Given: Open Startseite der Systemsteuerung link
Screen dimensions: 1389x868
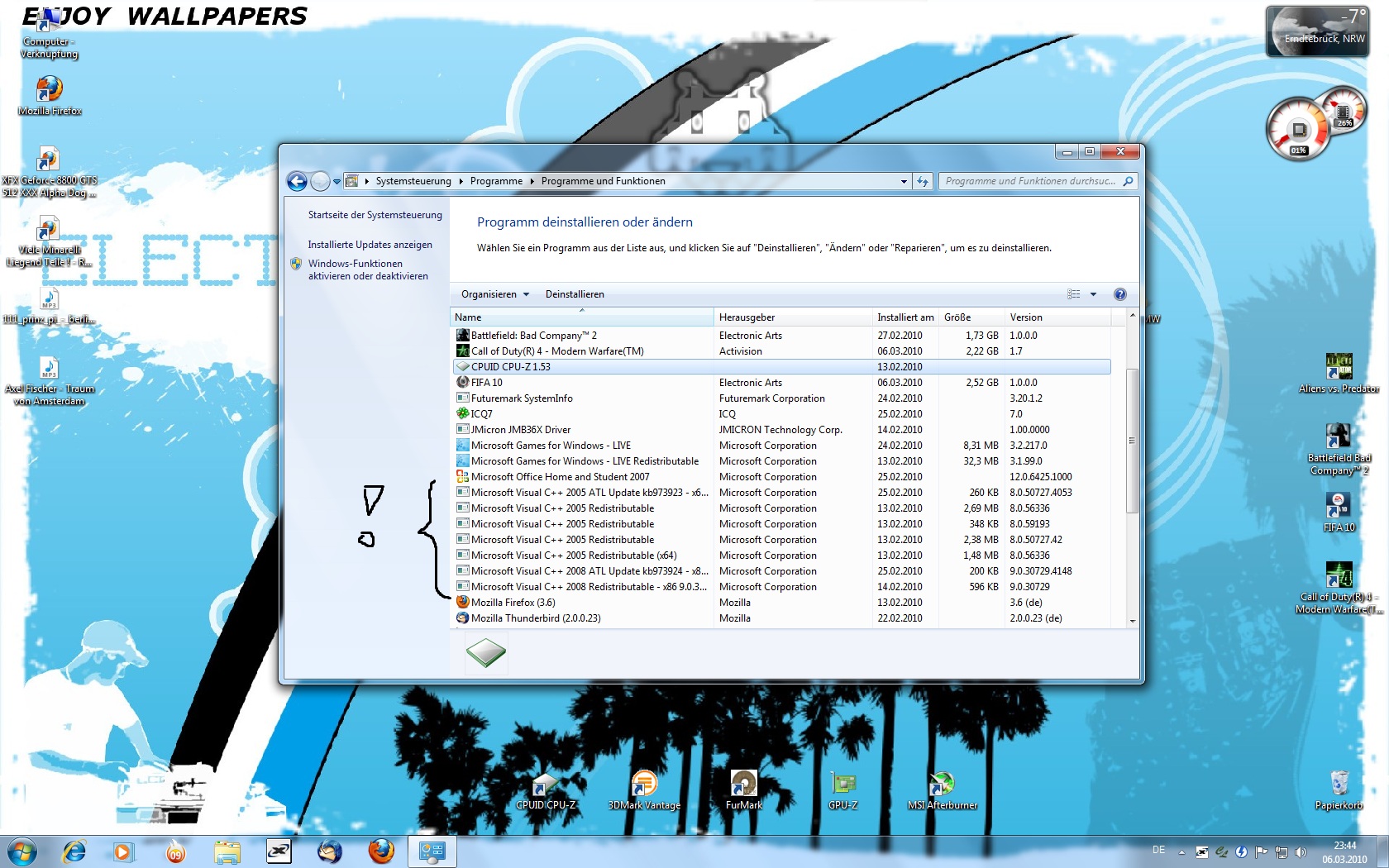Looking at the screenshot, I should pyautogui.click(x=375, y=215).
